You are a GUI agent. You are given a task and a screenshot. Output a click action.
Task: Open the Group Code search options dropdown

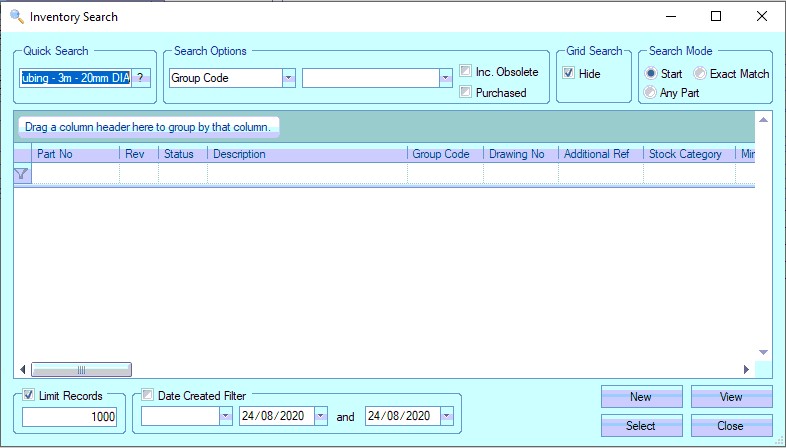click(x=288, y=78)
